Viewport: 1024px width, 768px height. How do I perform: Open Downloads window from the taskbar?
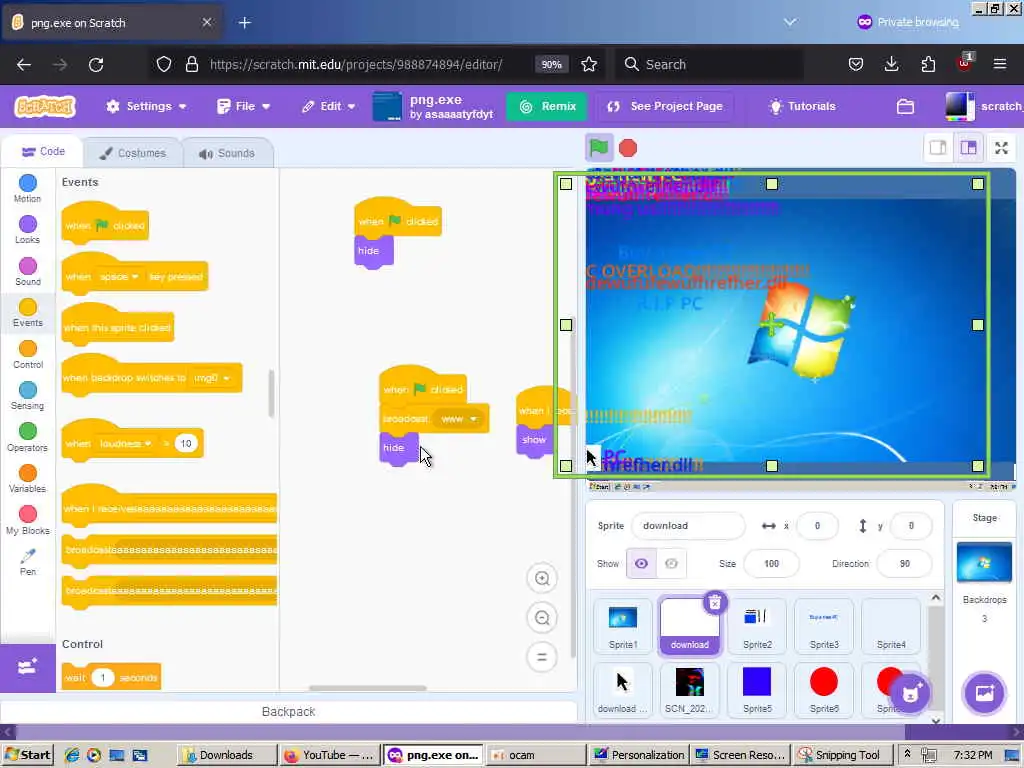coord(227,755)
